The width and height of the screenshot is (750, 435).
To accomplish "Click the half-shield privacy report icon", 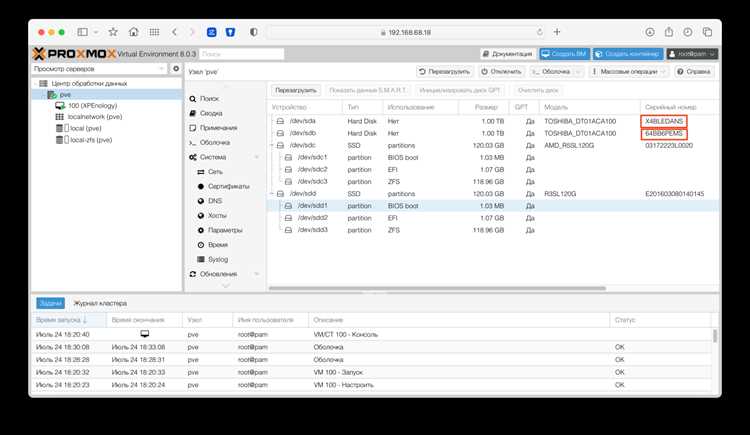I will click(254, 32).
